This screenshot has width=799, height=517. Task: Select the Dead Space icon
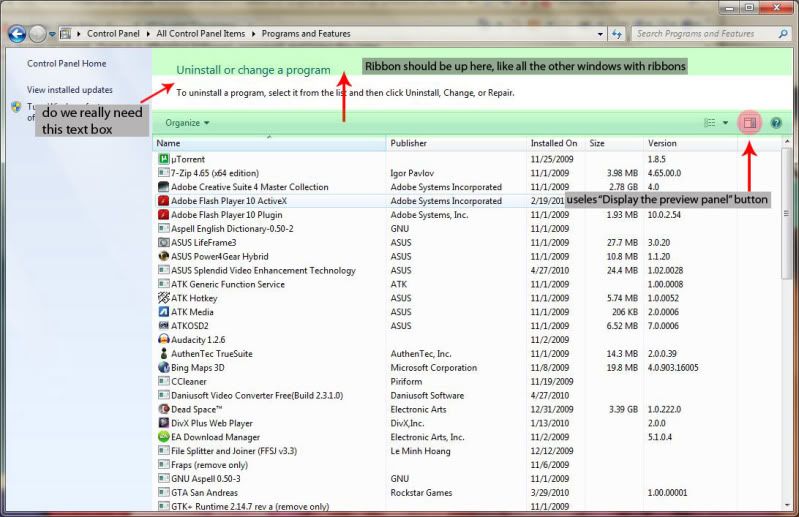[x=164, y=409]
